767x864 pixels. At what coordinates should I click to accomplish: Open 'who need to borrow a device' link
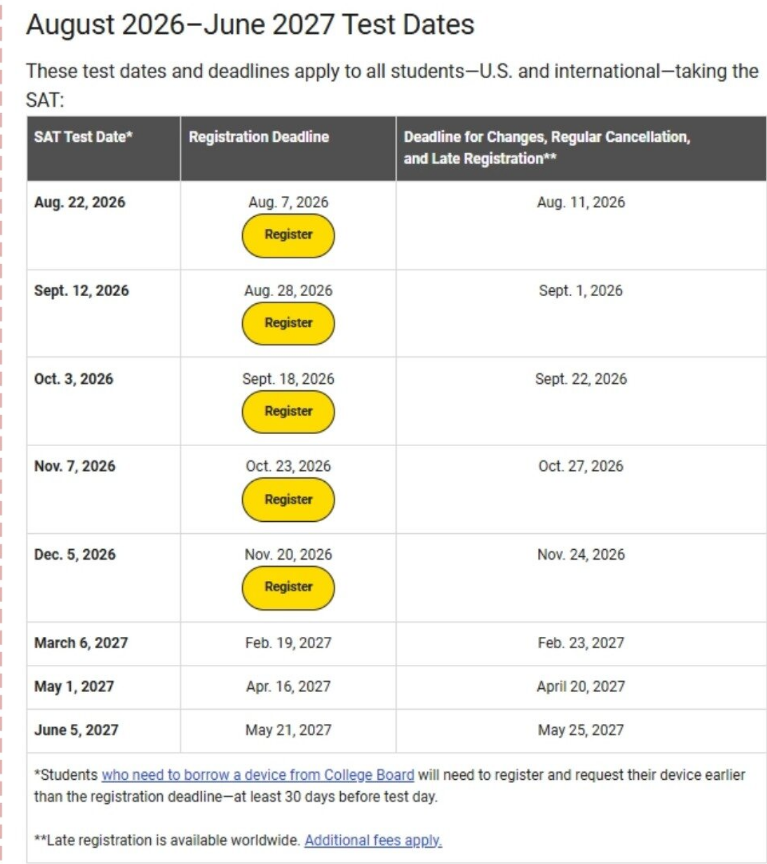(x=257, y=775)
